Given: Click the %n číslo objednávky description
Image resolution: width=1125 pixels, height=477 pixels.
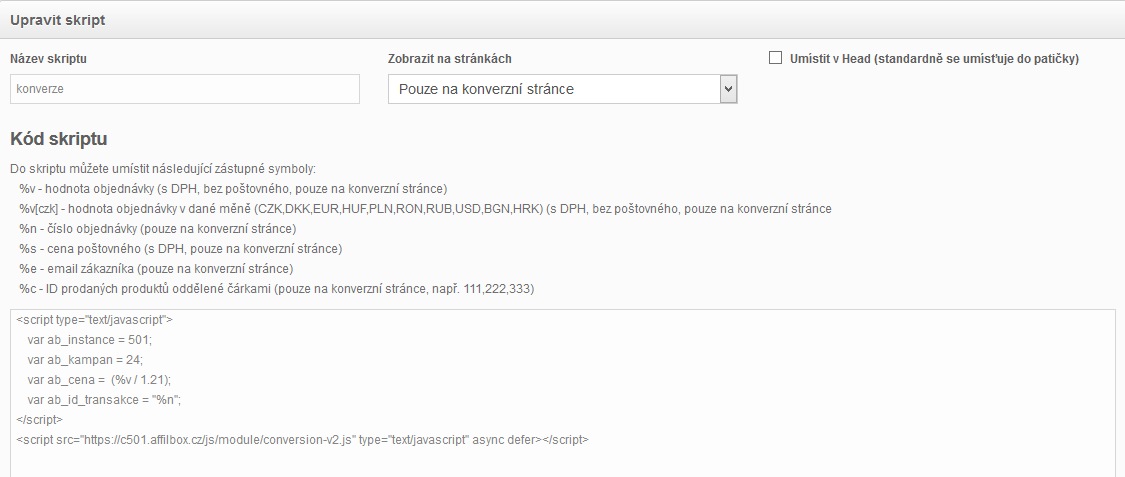Looking at the screenshot, I should point(158,229).
